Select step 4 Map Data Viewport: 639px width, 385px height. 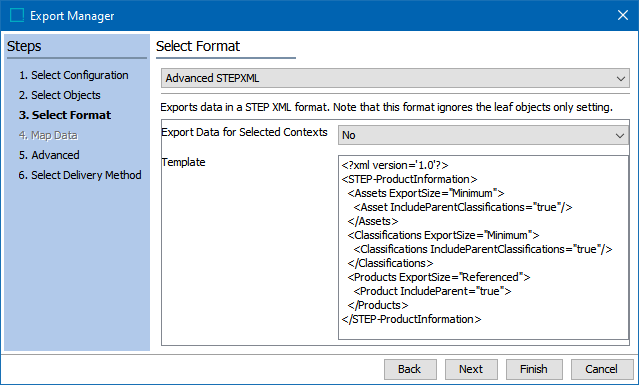click(48, 135)
